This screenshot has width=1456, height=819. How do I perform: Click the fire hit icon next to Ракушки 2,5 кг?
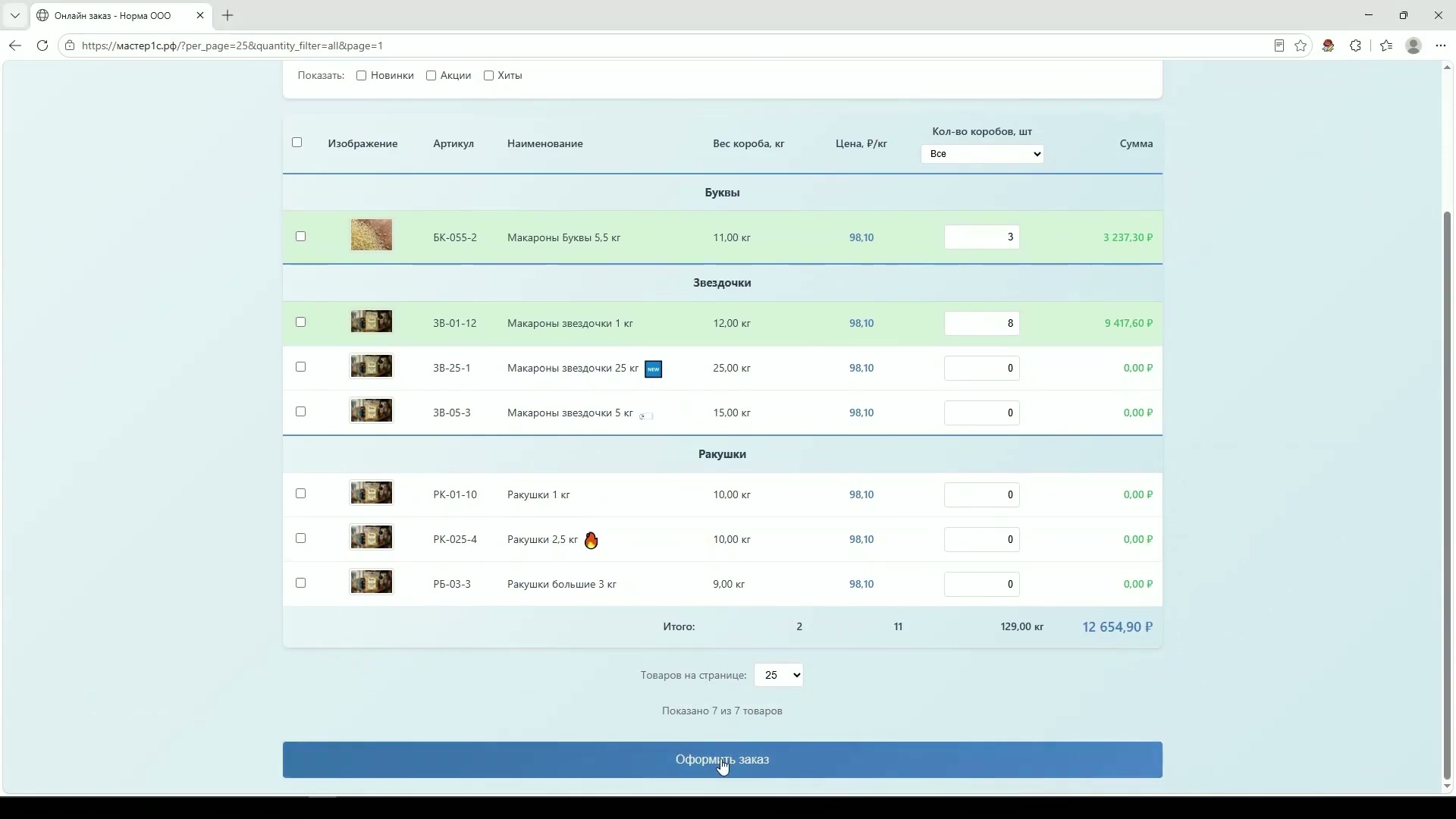click(591, 540)
